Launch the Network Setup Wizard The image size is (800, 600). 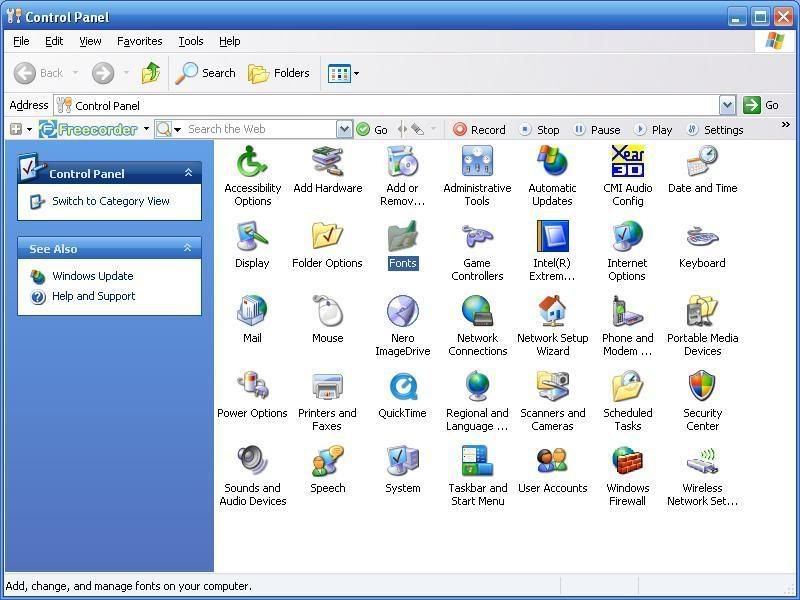point(553,326)
